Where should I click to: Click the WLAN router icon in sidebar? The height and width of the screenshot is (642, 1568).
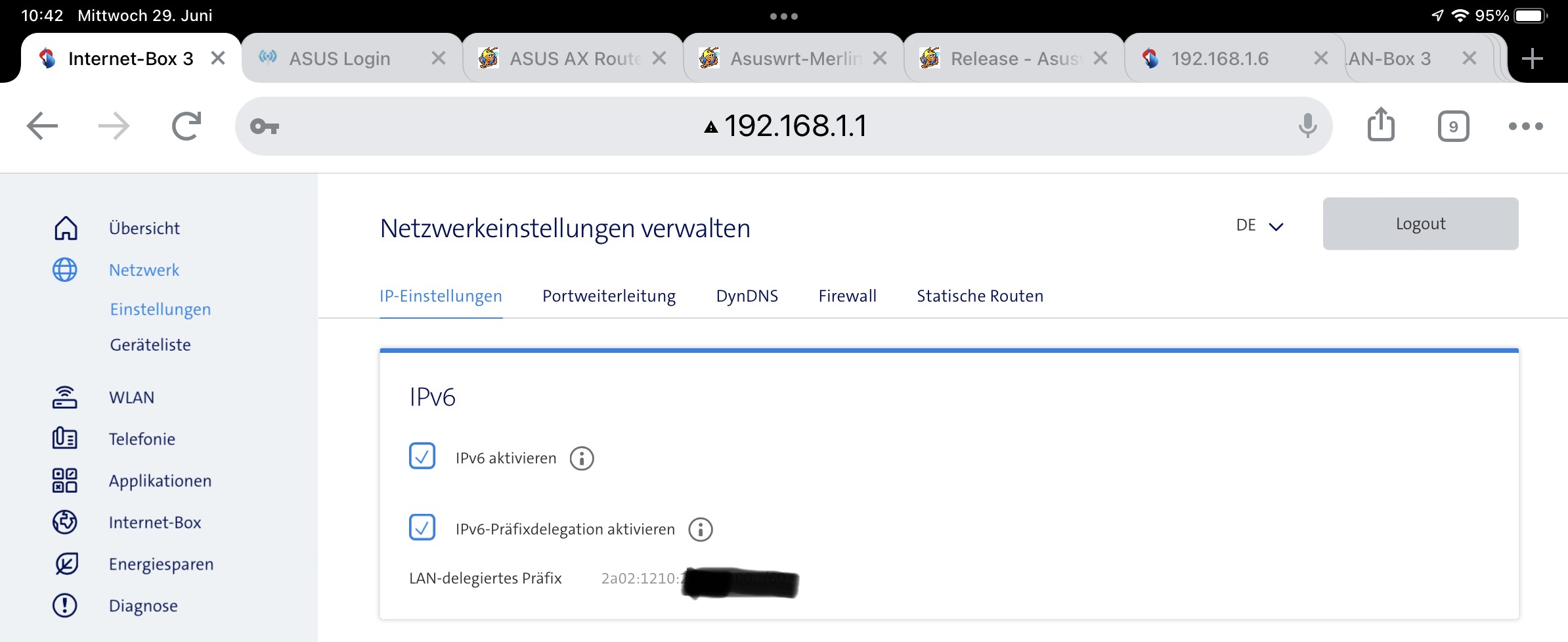click(65, 398)
